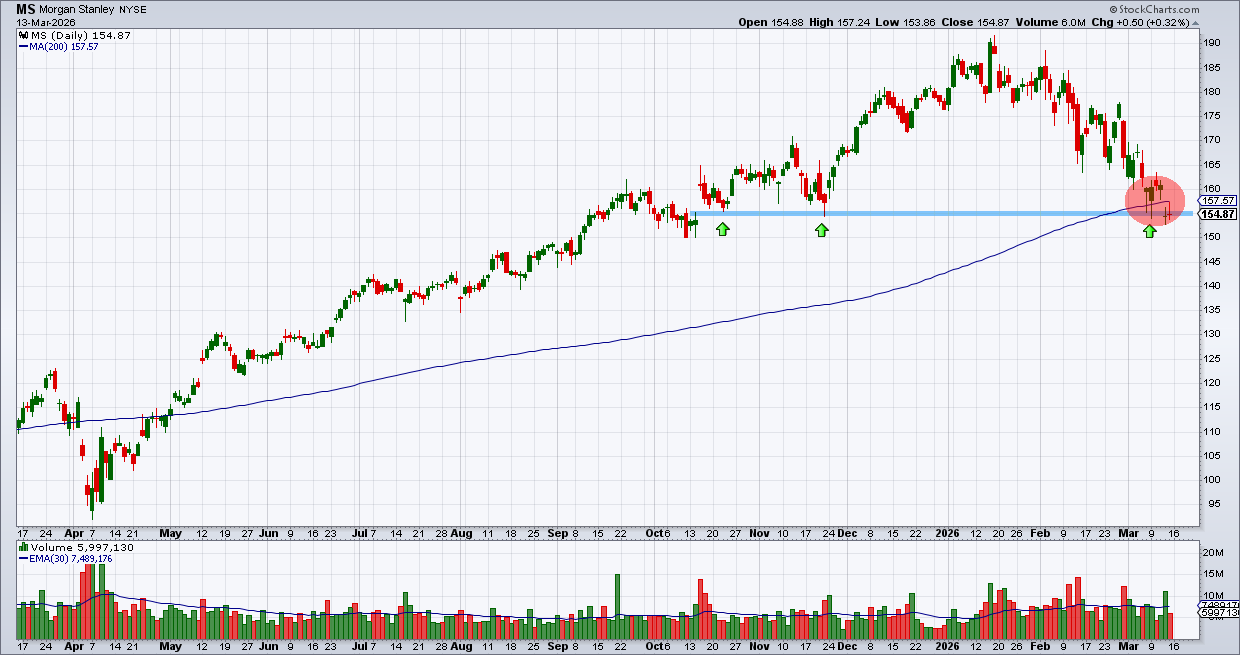This screenshot has height=655, width=1240.
Task: Click the 145 price axis label
Action: point(1211,262)
